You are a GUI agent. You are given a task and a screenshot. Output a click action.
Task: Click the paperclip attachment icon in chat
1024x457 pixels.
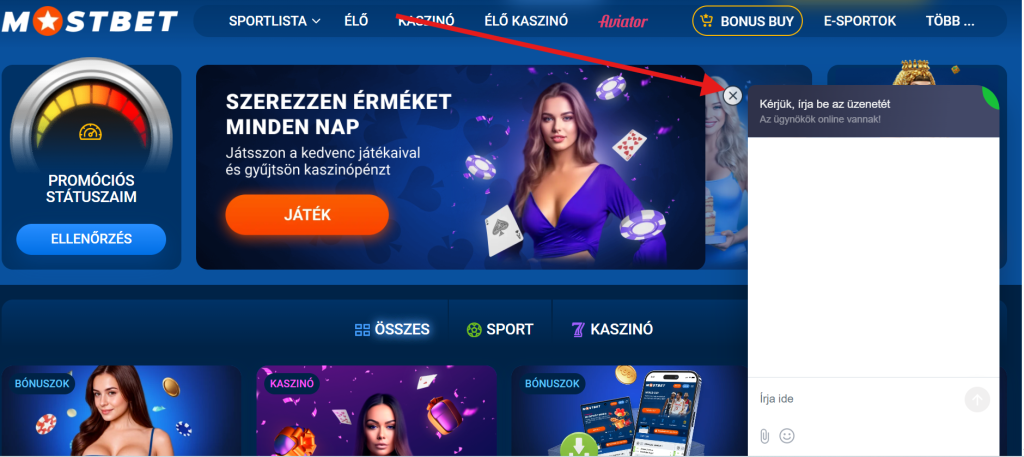click(765, 436)
